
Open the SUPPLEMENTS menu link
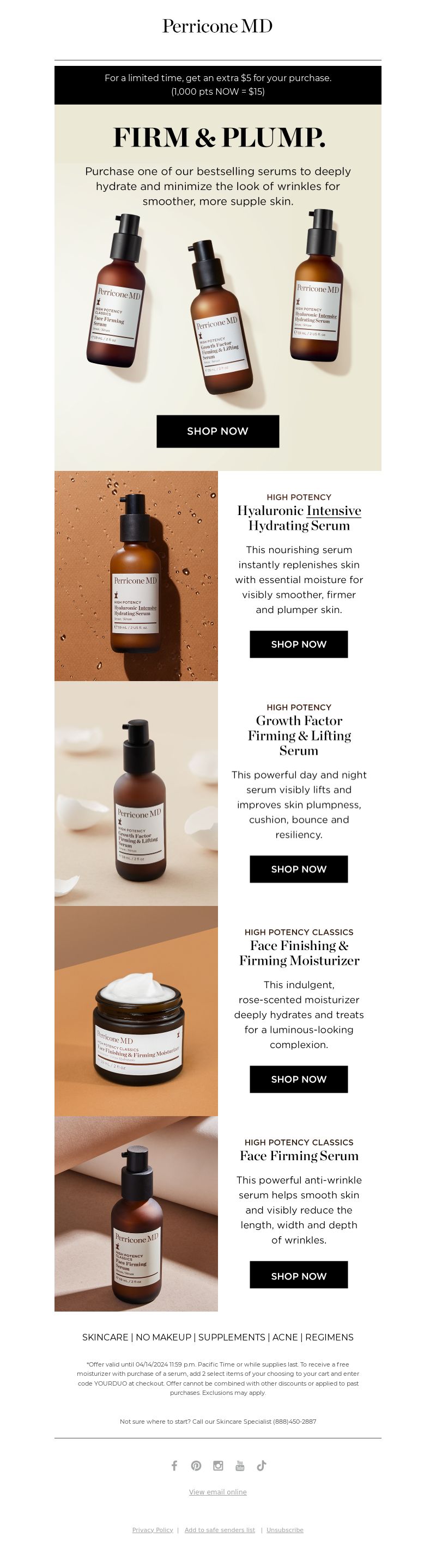click(x=232, y=1337)
